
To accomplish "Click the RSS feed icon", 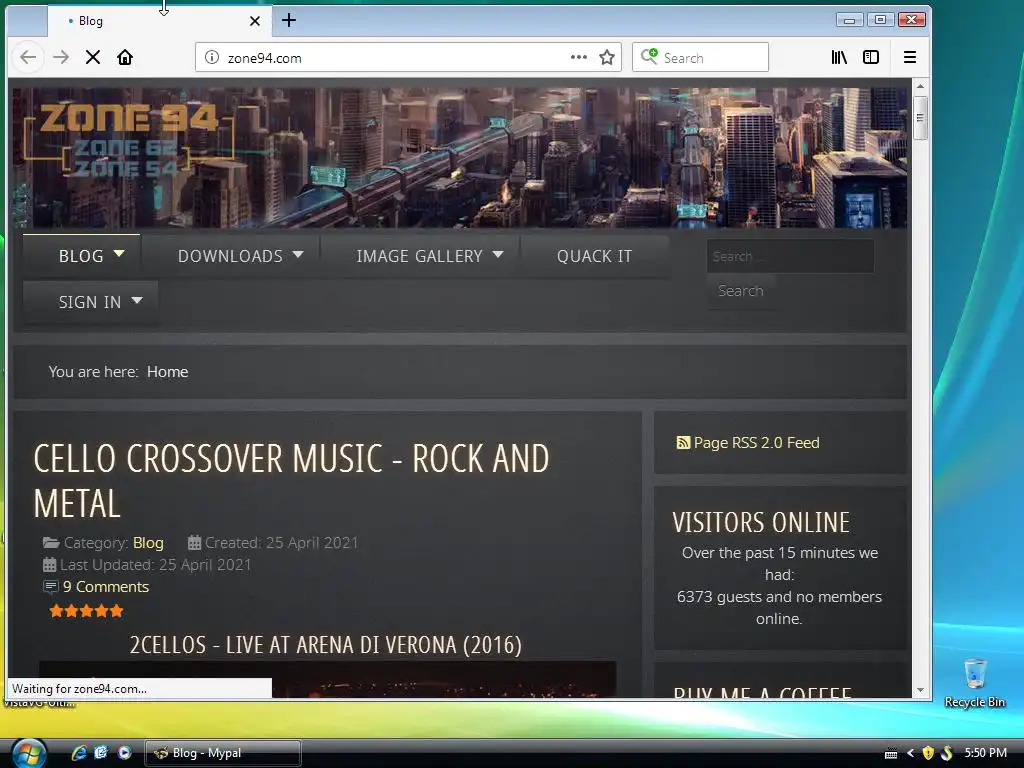I will point(683,443).
